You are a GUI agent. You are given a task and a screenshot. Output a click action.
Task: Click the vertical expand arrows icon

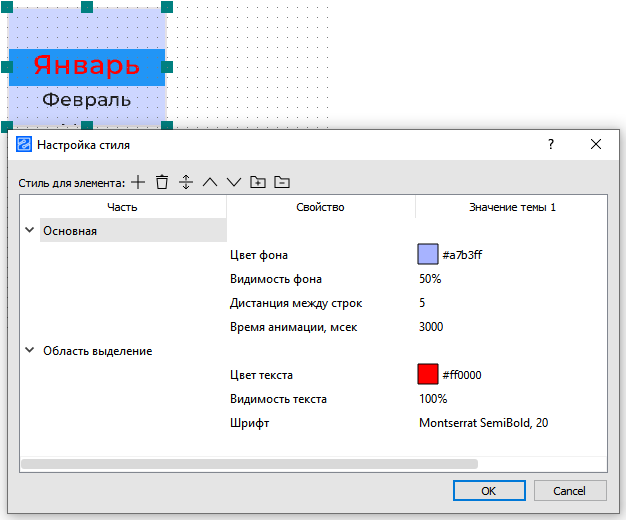186,182
